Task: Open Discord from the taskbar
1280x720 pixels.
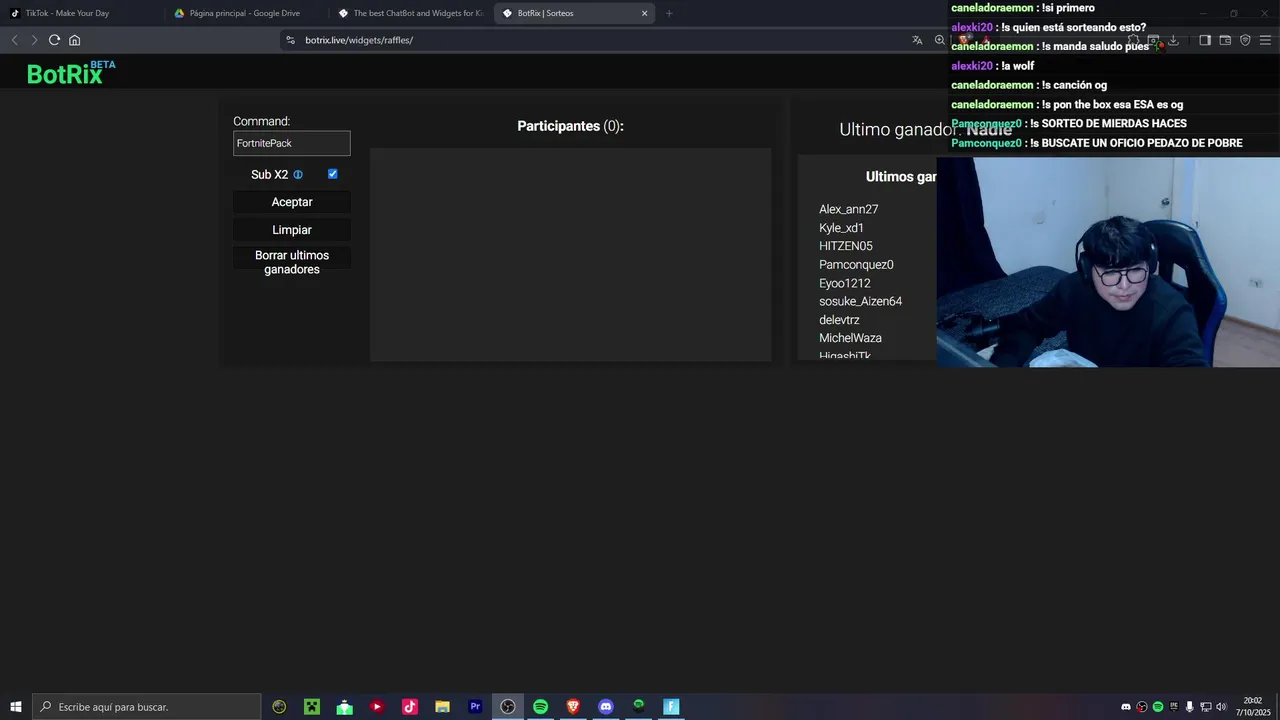Action: [606, 707]
